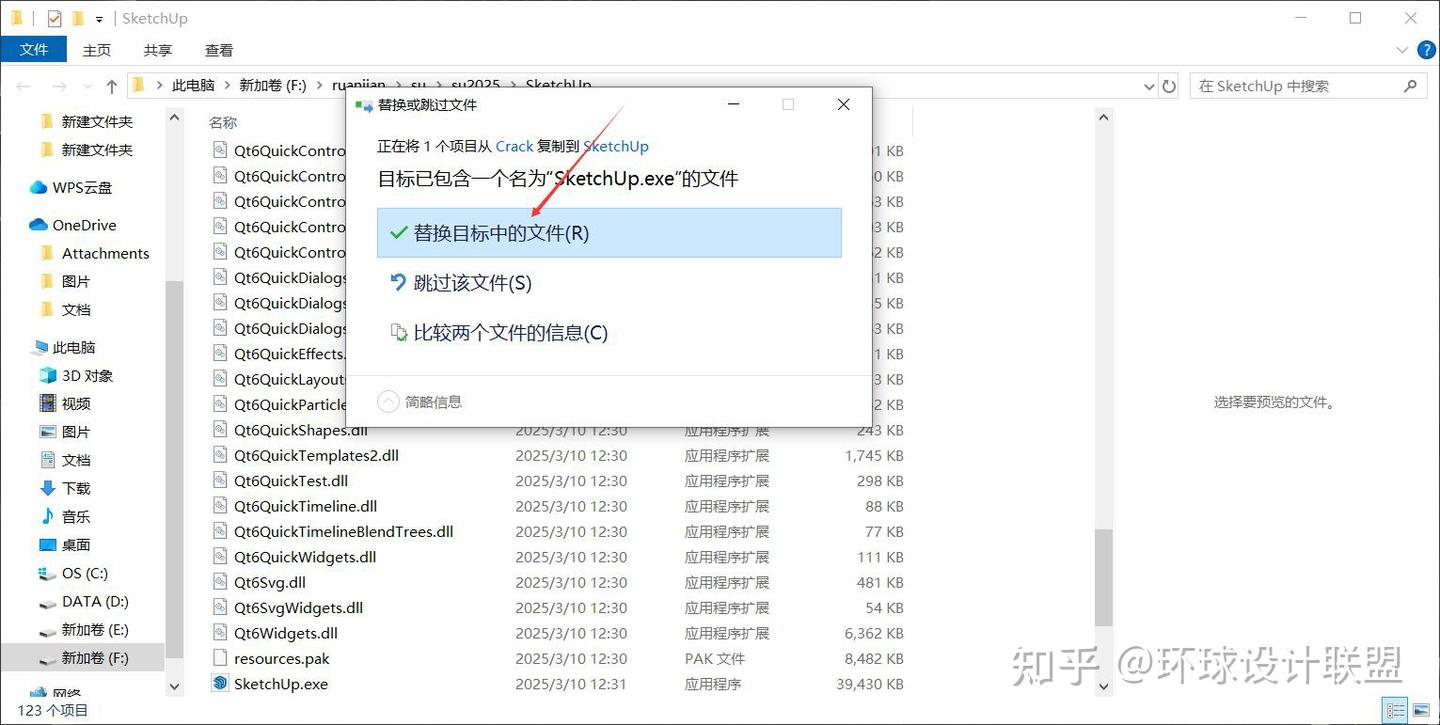This screenshot has width=1440, height=725.
Task: Click the OneDrive icon in the sidebar
Action: coord(36,224)
